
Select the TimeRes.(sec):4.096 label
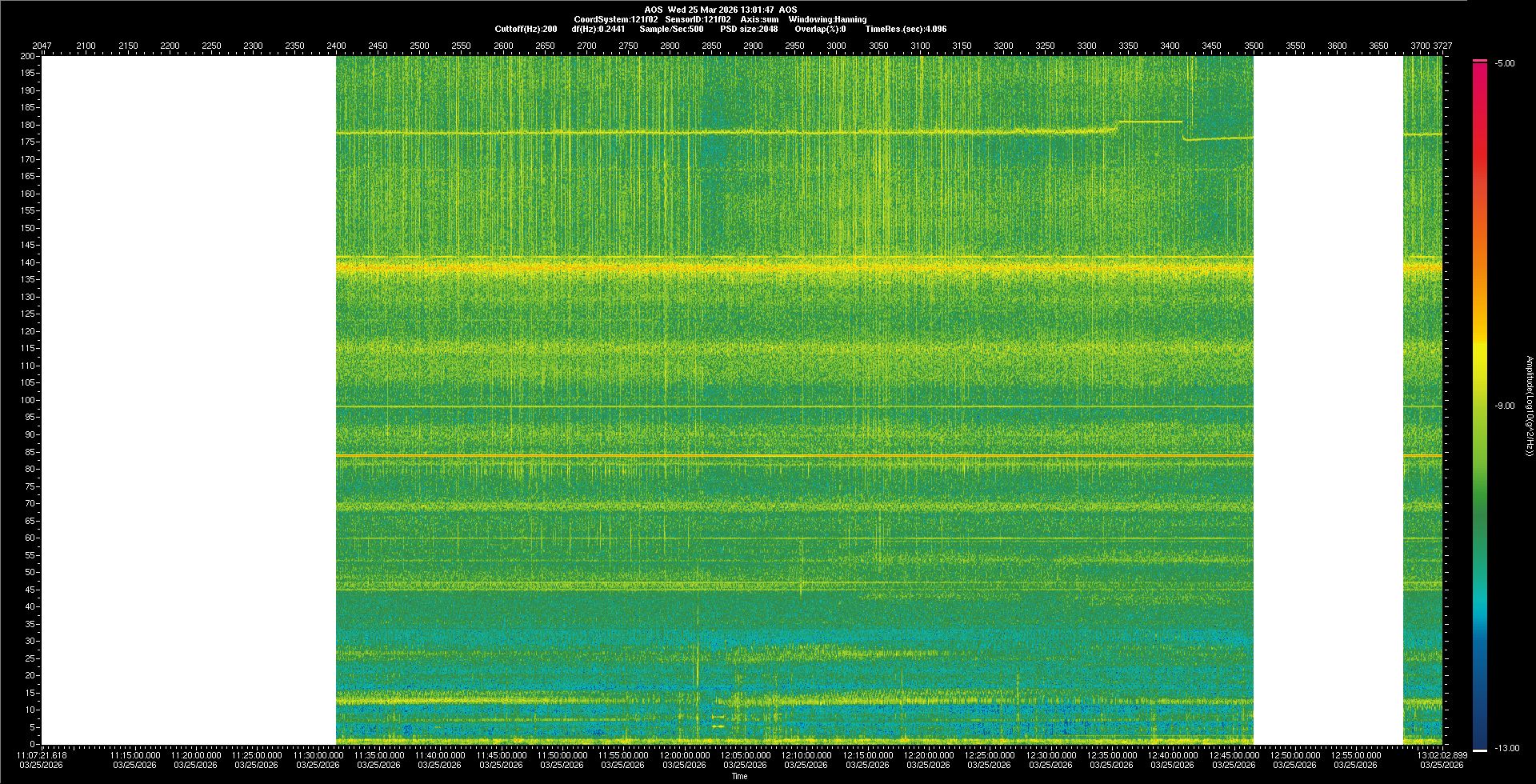click(906, 29)
